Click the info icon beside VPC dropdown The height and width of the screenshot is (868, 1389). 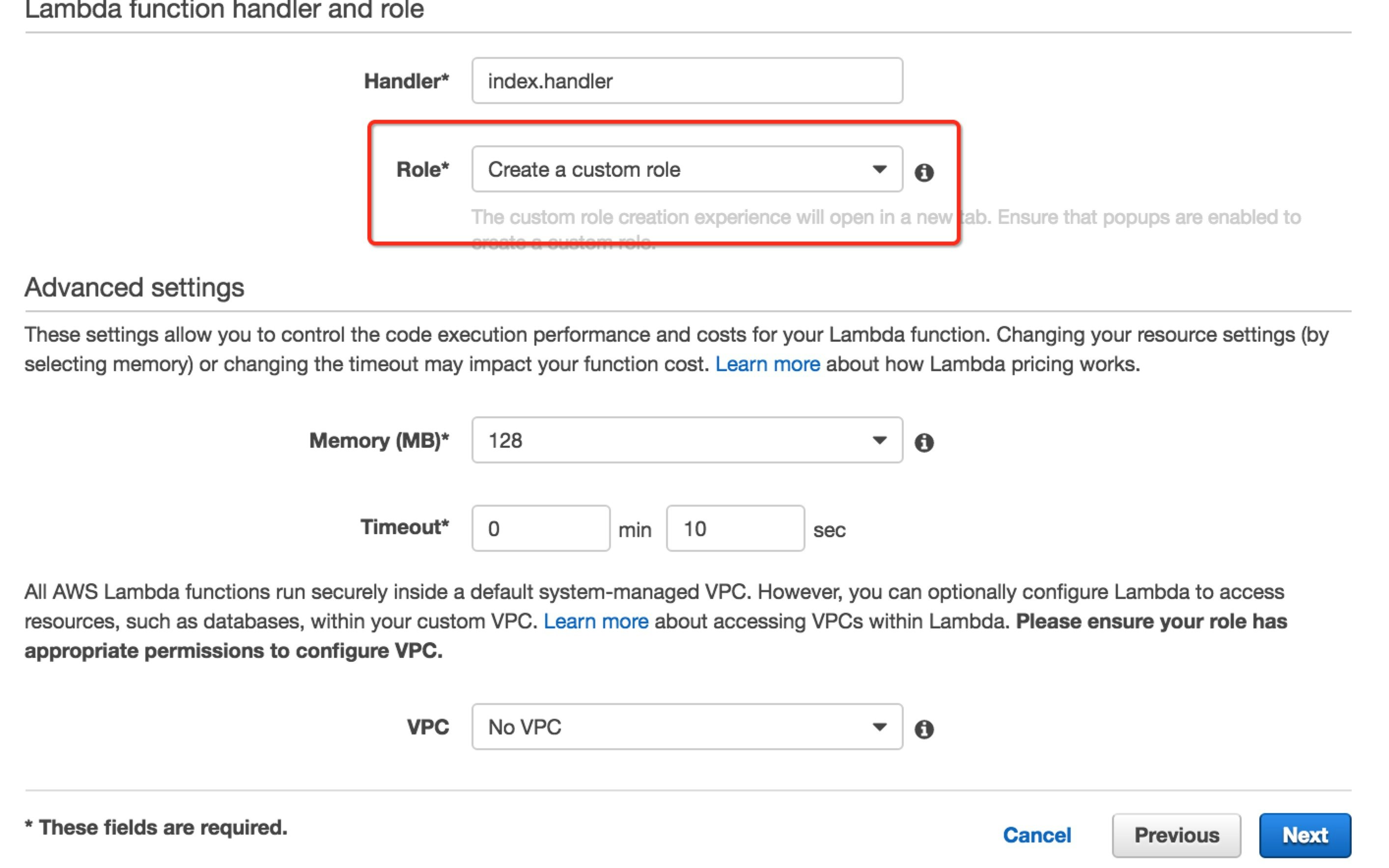[924, 729]
